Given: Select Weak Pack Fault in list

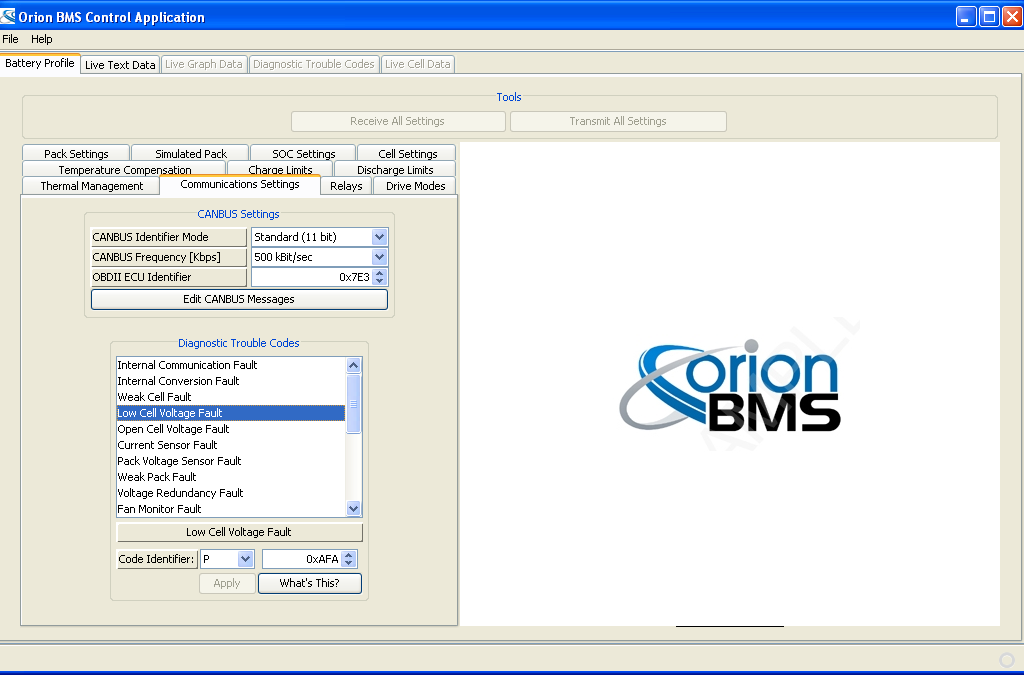Looking at the screenshot, I should (x=231, y=477).
